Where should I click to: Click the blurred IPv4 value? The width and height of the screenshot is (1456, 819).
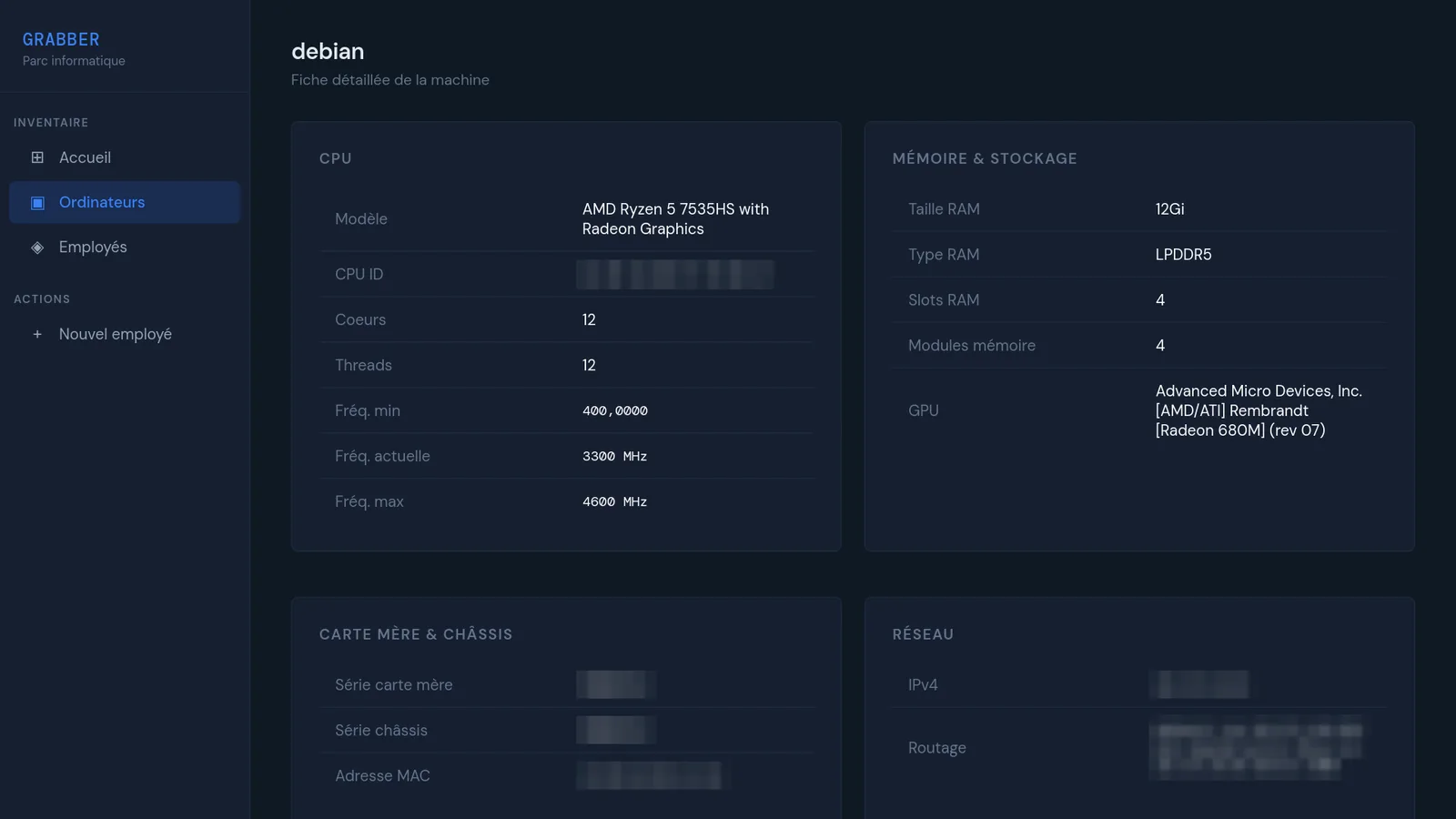click(x=1199, y=684)
